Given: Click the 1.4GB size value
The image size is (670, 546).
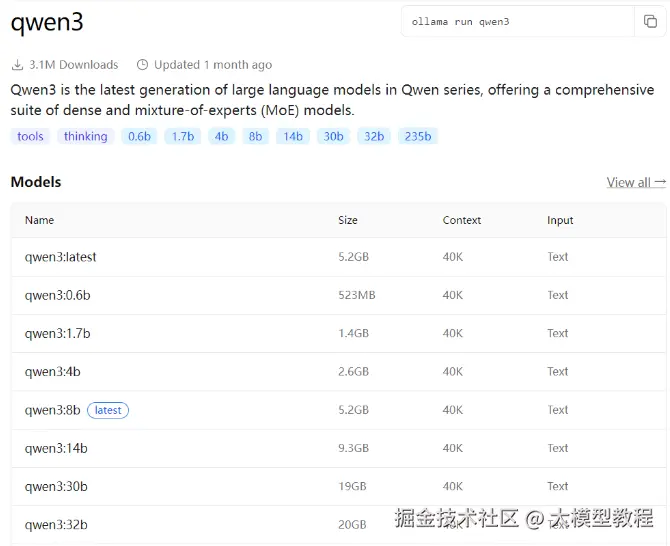Looking at the screenshot, I should pyautogui.click(x=353, y=333).
